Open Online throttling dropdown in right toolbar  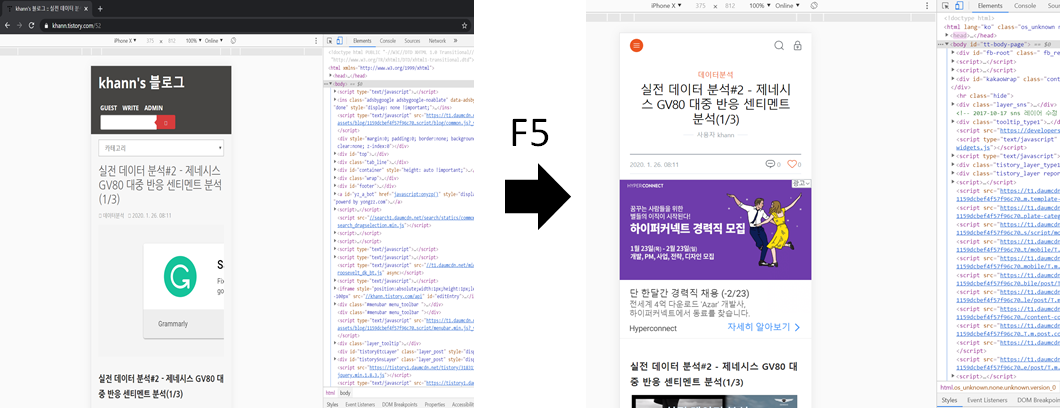787,5
